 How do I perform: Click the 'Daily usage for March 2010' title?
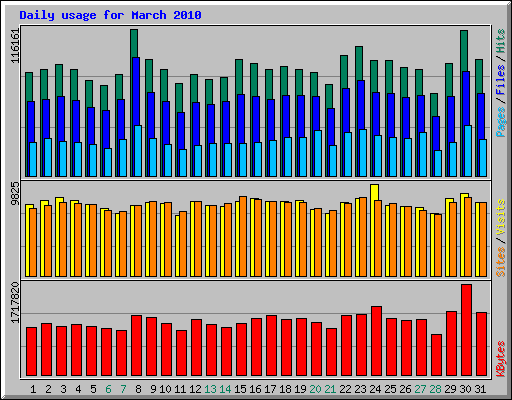110,15
